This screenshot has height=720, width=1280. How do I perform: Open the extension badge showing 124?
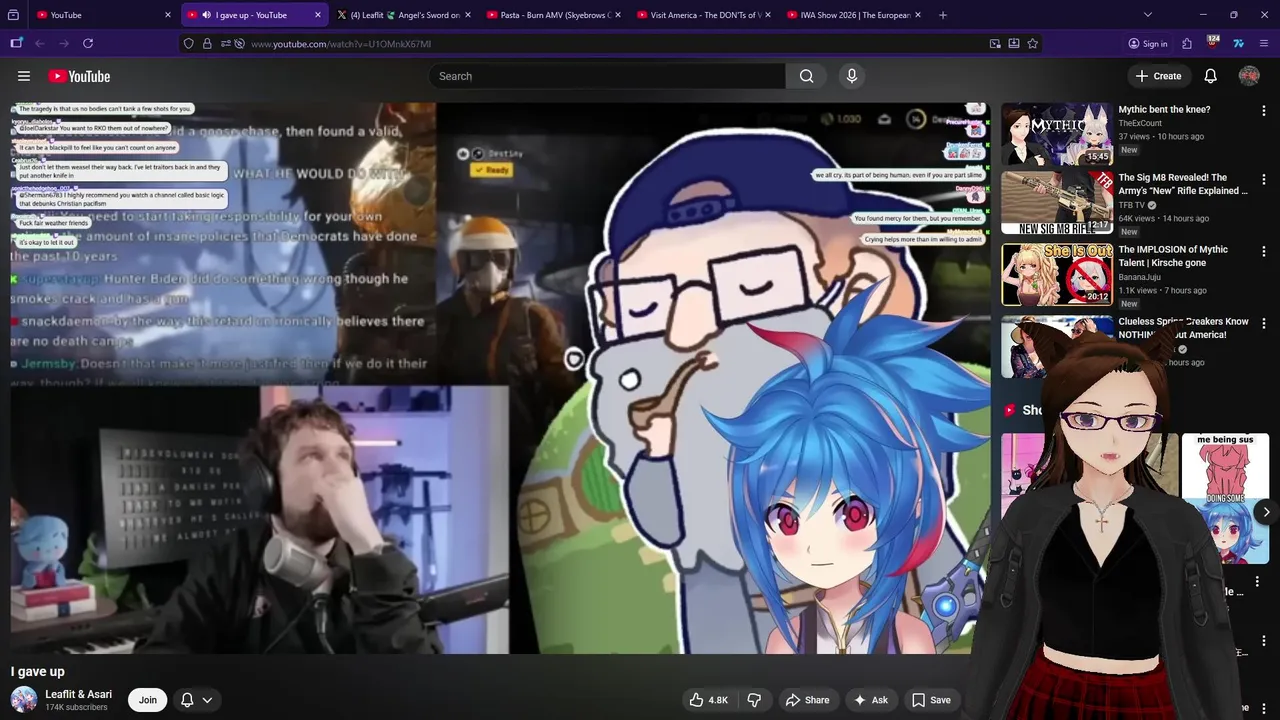1212,43
